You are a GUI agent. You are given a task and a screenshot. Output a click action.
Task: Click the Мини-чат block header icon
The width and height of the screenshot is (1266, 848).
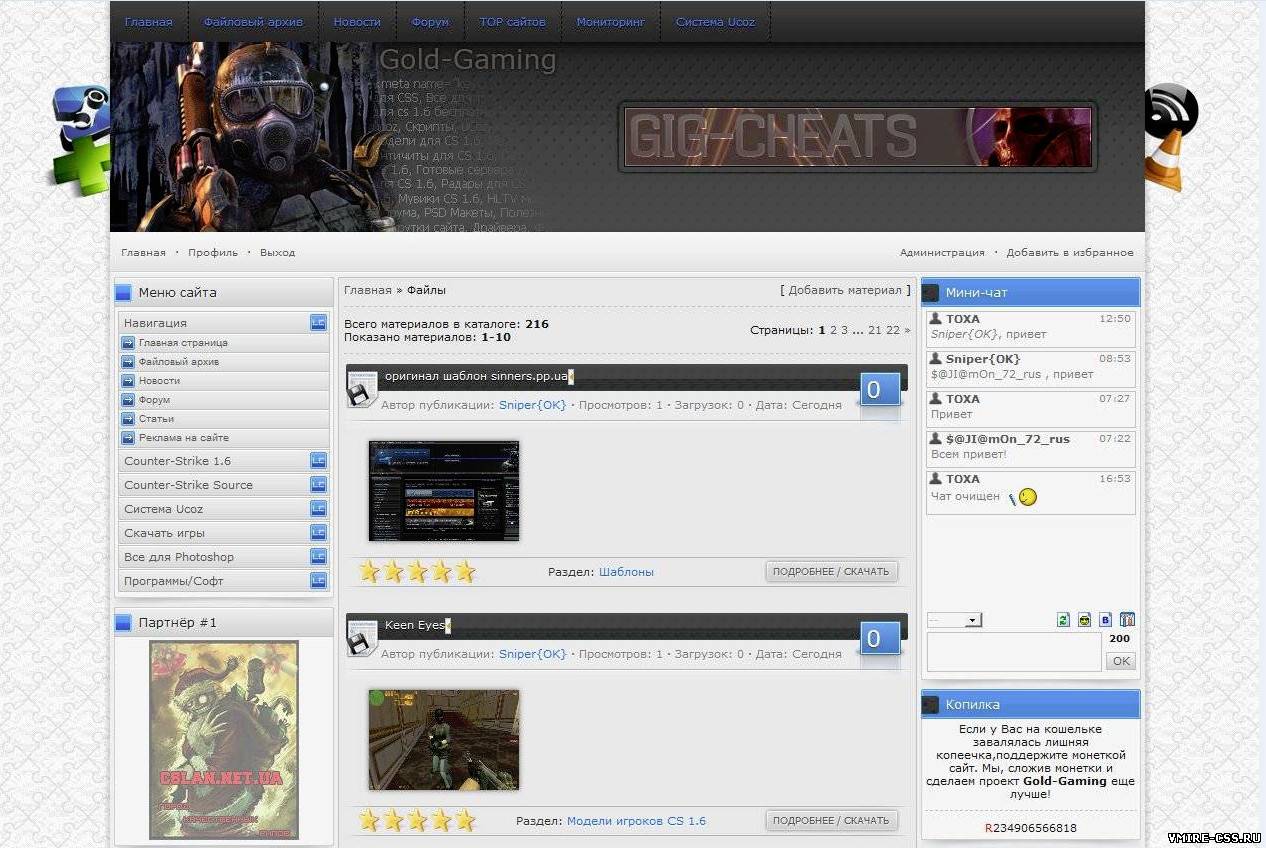[931, 293]
